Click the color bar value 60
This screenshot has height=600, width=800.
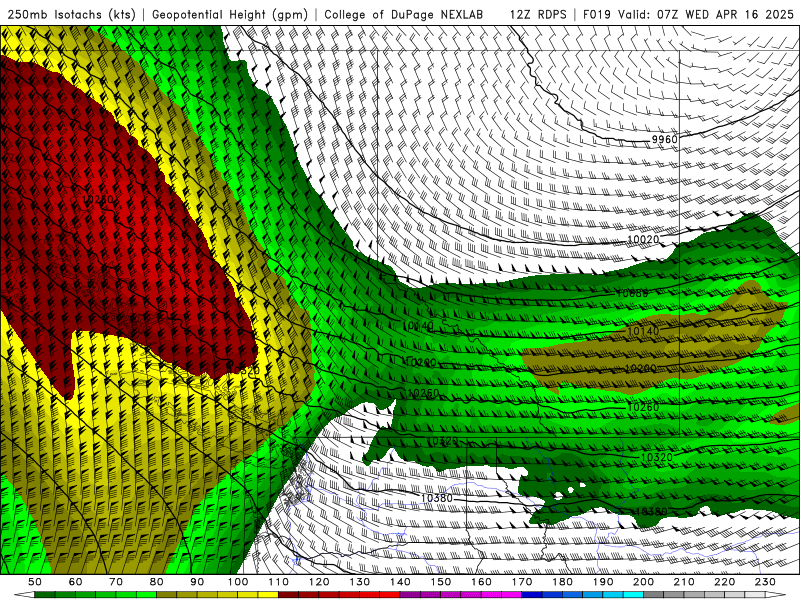(76, 582)
